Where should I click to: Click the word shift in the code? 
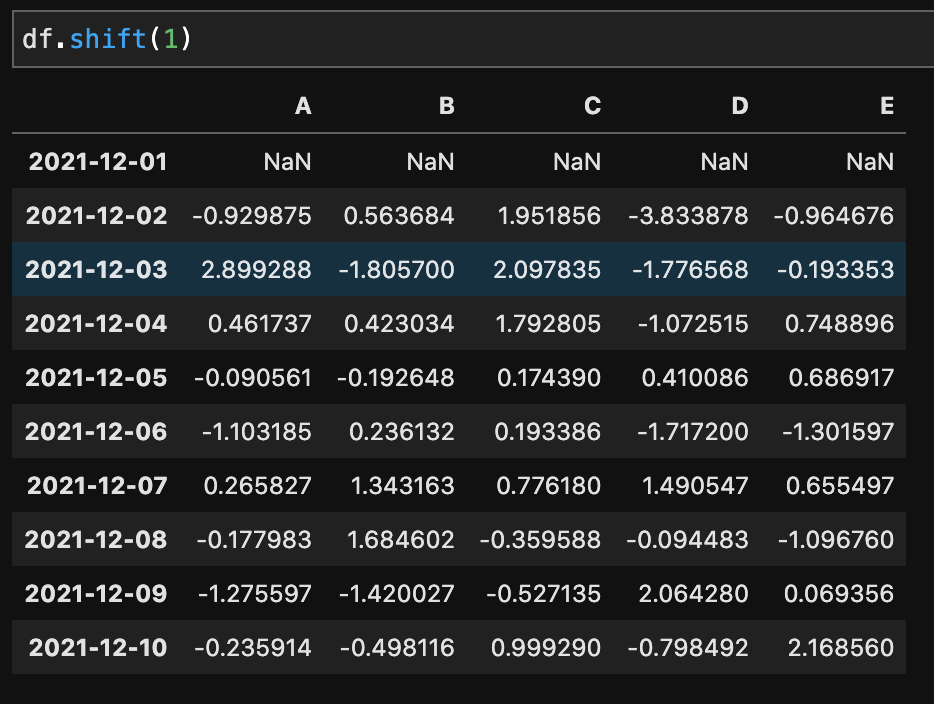(x=108, y=39)
